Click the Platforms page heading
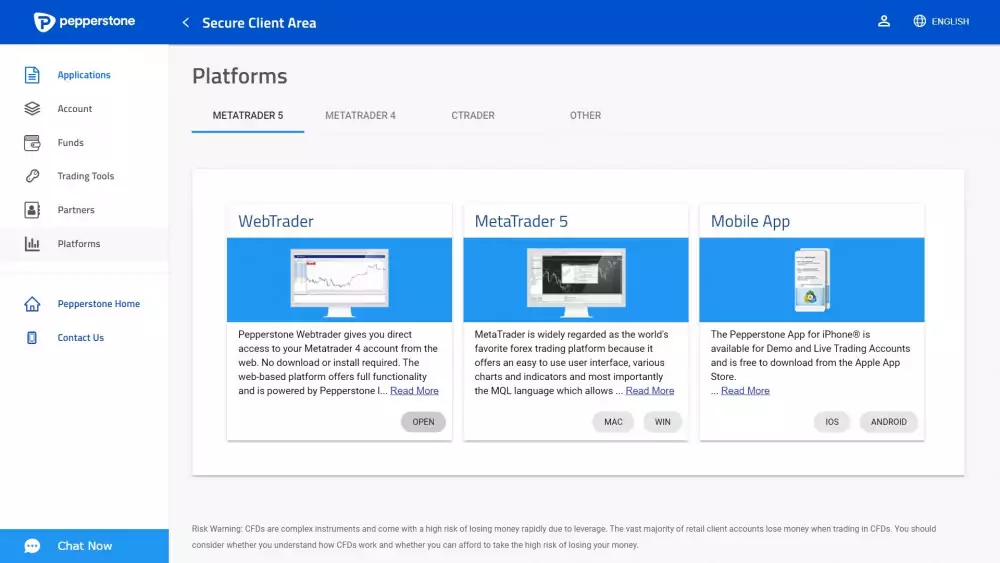This screenshot has width=1000, height=563. [240, 76]
